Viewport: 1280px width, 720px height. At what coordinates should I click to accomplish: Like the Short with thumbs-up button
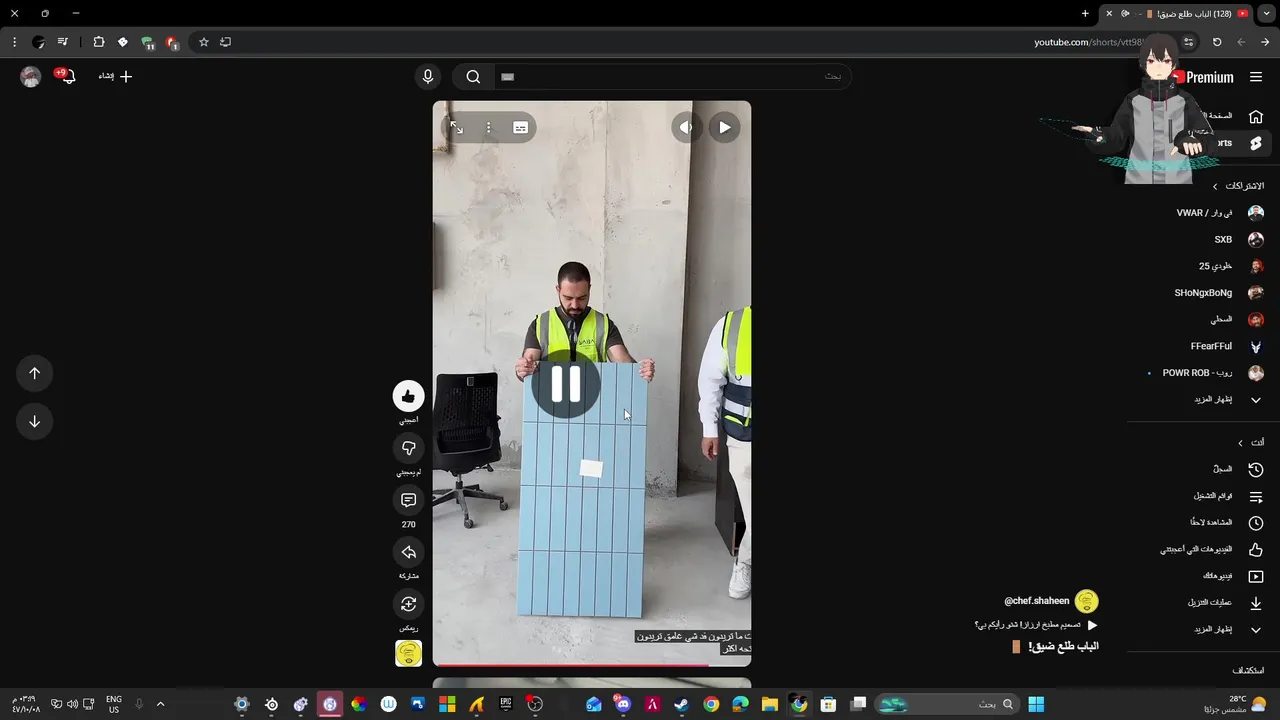coord(408,396)
